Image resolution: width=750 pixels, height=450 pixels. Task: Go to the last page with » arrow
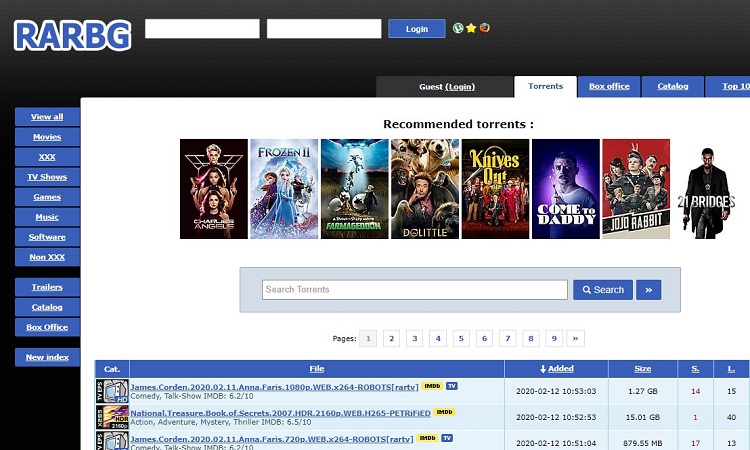pos(576,338)
